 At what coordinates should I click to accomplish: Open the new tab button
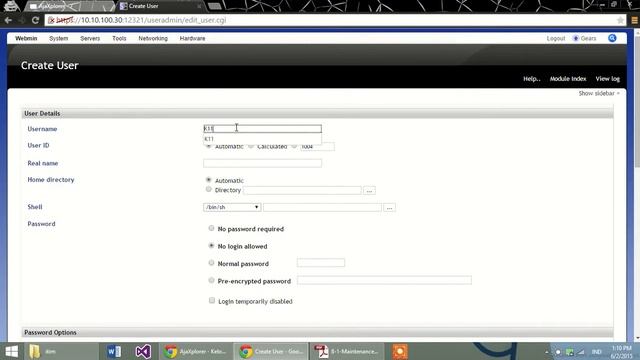point(215,6)
